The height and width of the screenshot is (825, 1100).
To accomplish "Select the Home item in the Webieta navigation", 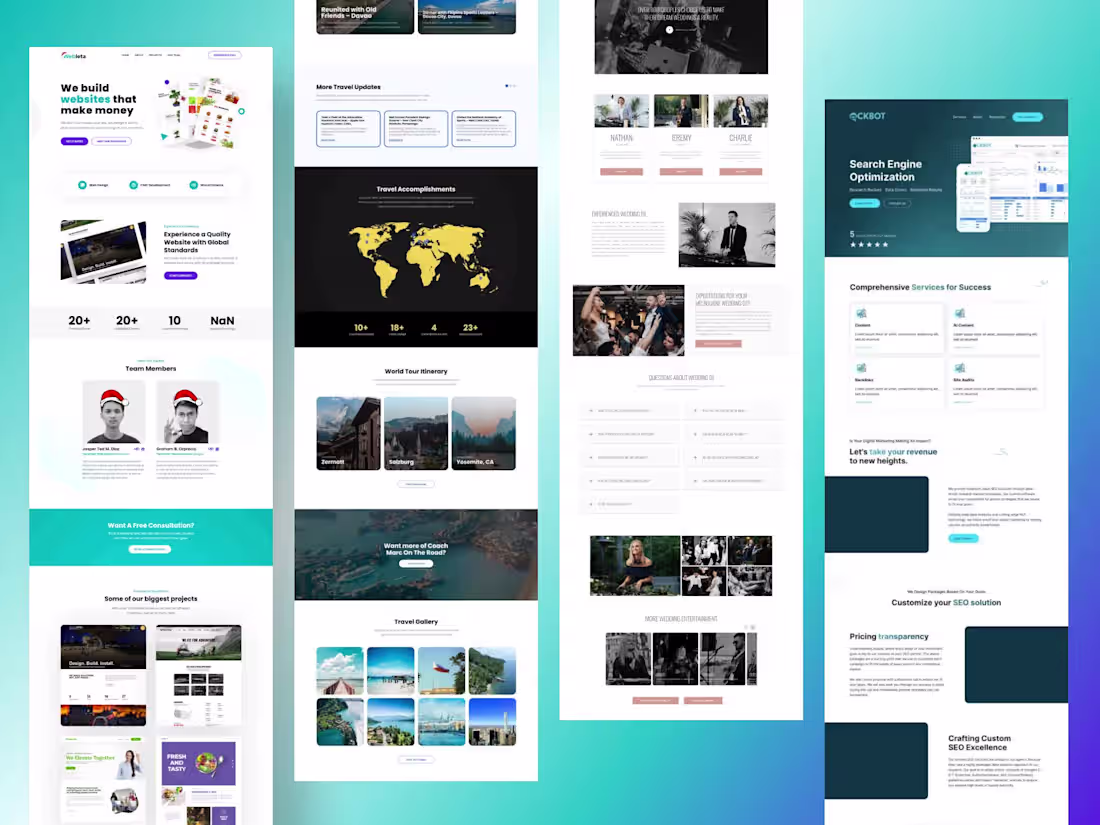I will pyautogui.click(x=124, y=55).
